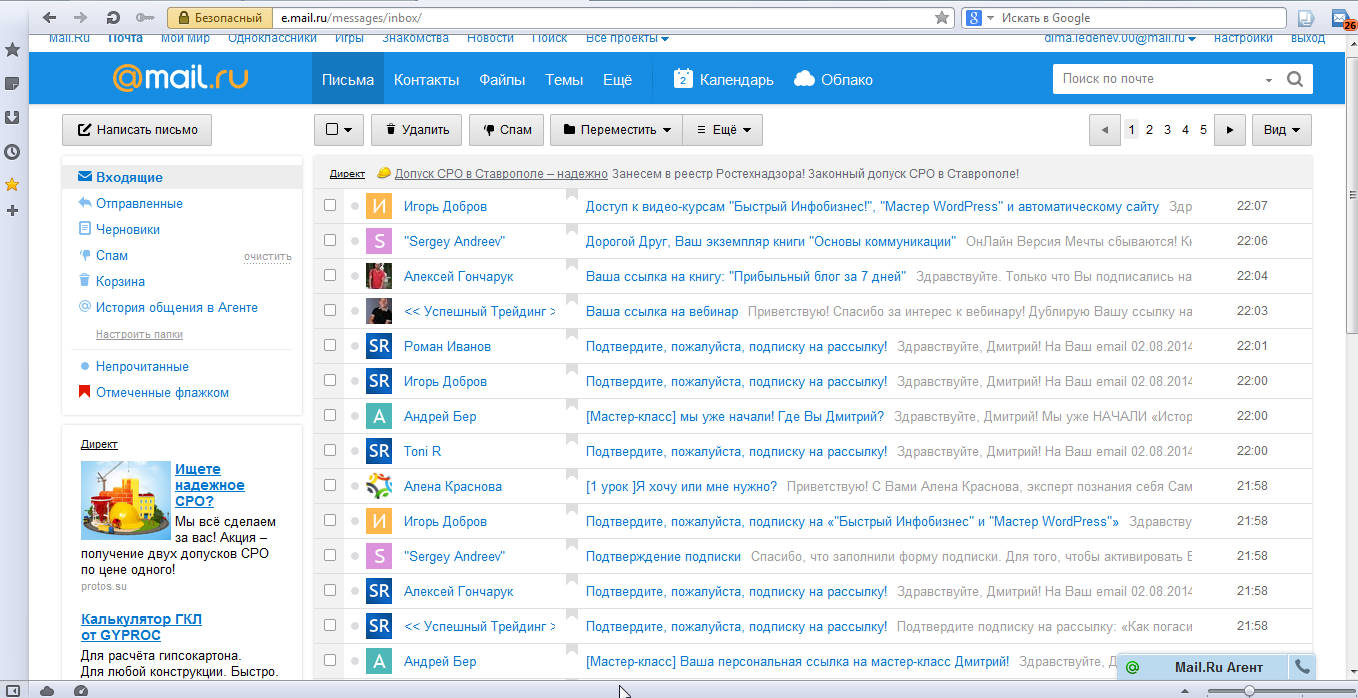Adjust browser zoom slider at bottom
The width and height of the screenshot is (1358, 698).
[1249, 690]
